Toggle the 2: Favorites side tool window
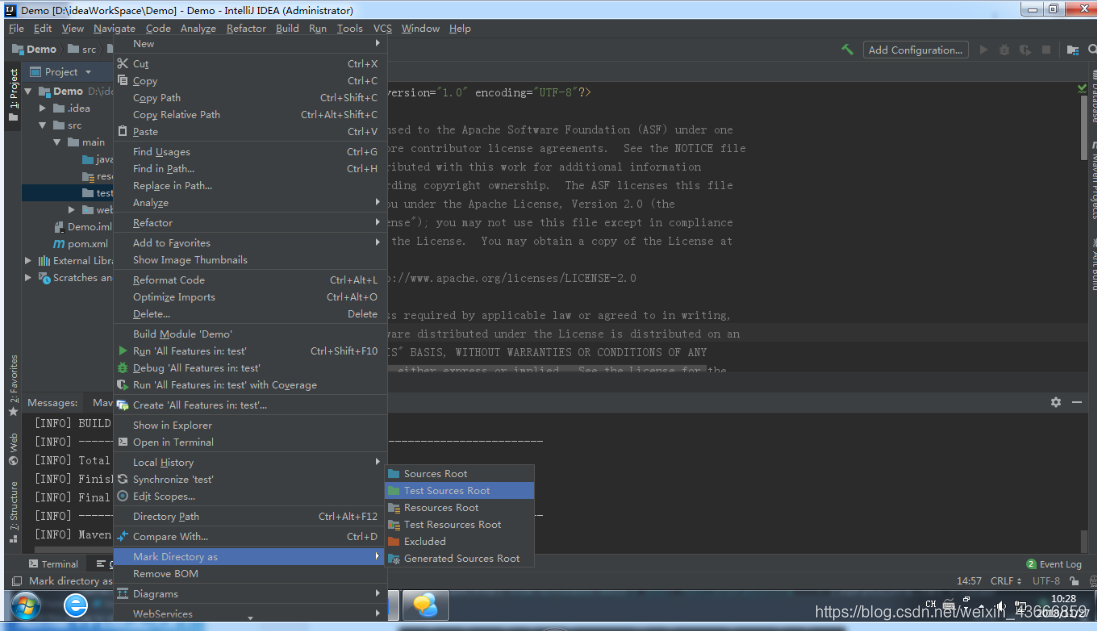 click(13, 385)
